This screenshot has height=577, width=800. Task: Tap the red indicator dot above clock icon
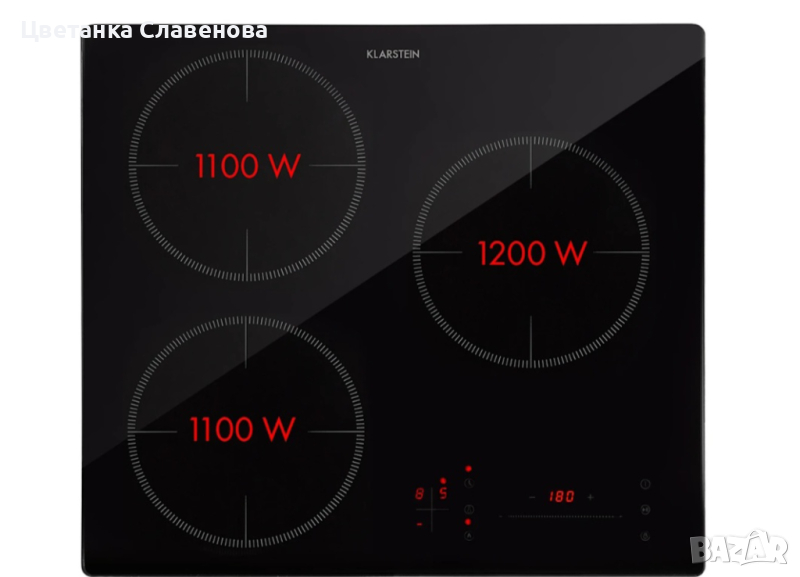468,468
